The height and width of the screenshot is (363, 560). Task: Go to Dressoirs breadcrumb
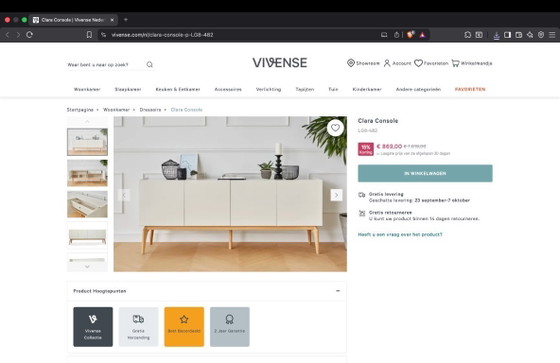[x=150, y=110]
